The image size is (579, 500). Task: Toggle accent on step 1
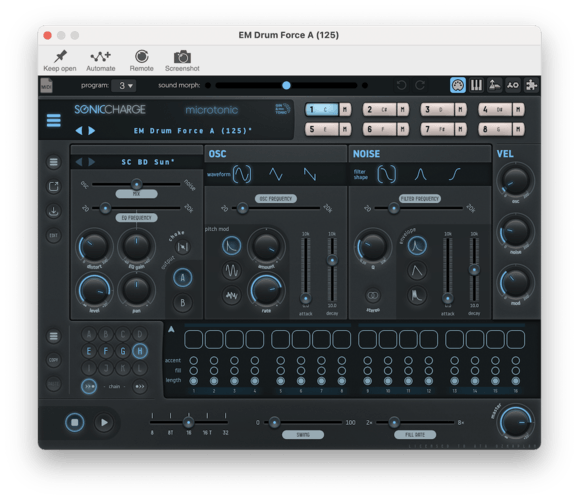coord(193,360)
